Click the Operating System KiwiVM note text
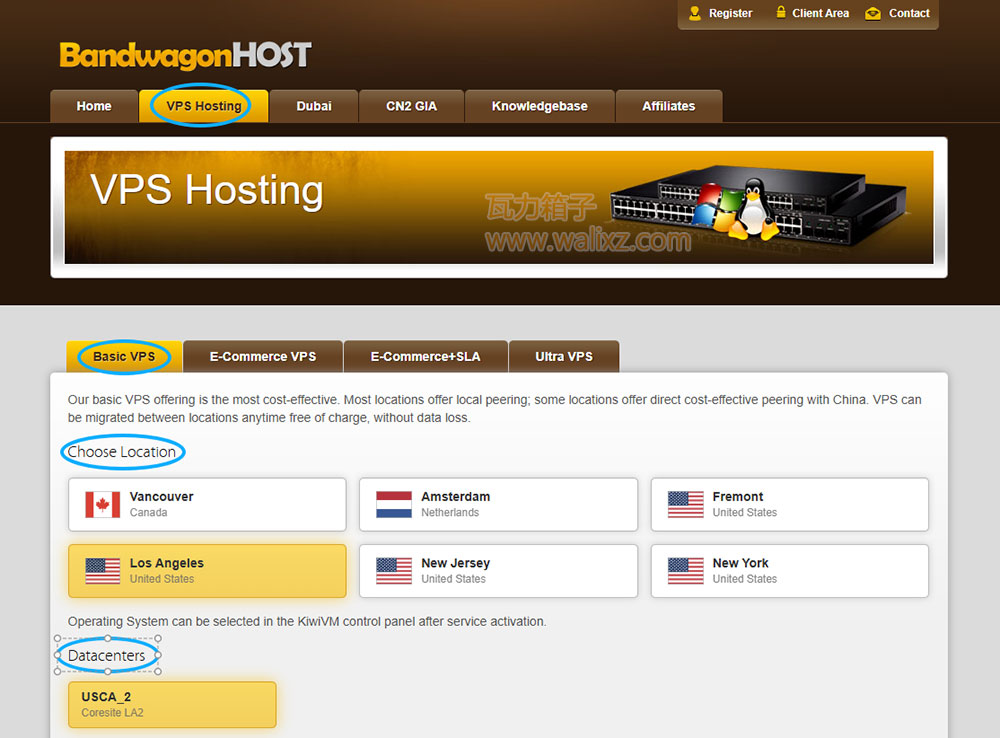Screen dimensions: 1000x738 point(307,621)
